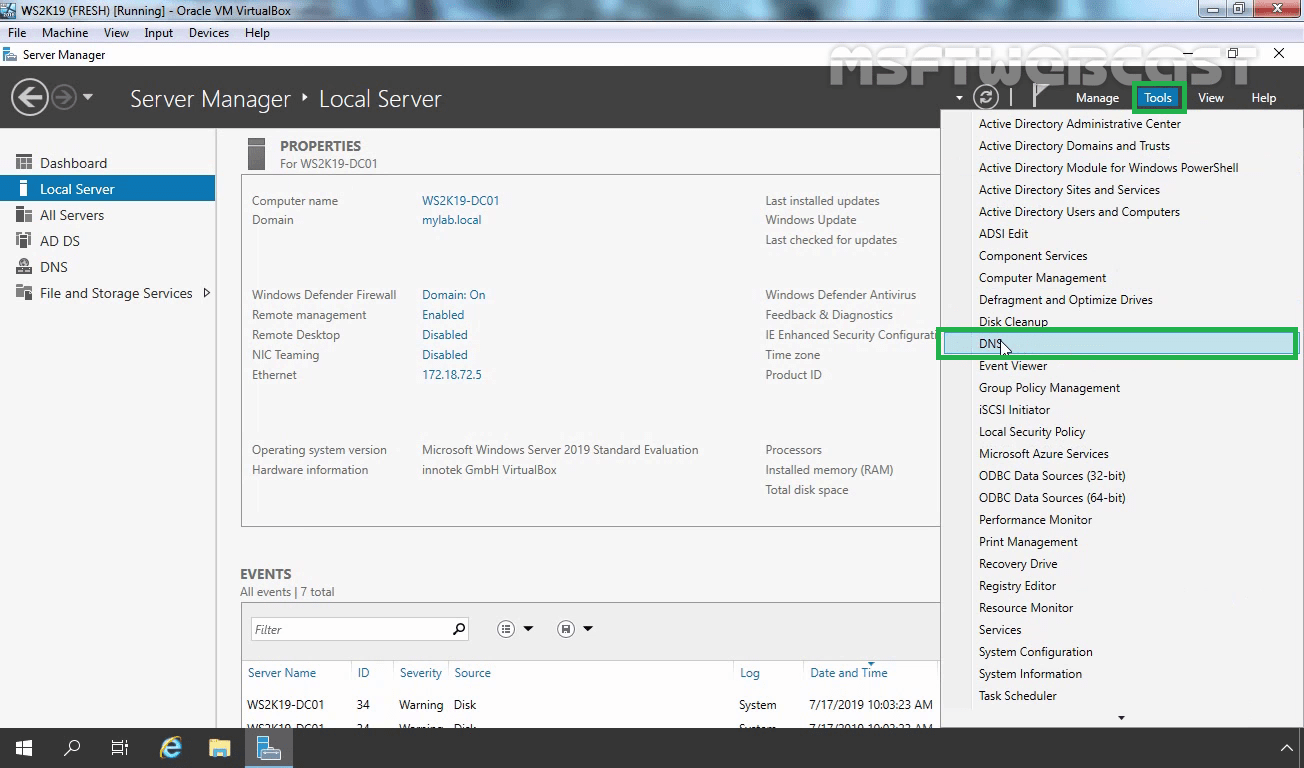This screenshot has width=1304, height=768.
Task: Click the forward navigation arrow
Action: [63, 98]
